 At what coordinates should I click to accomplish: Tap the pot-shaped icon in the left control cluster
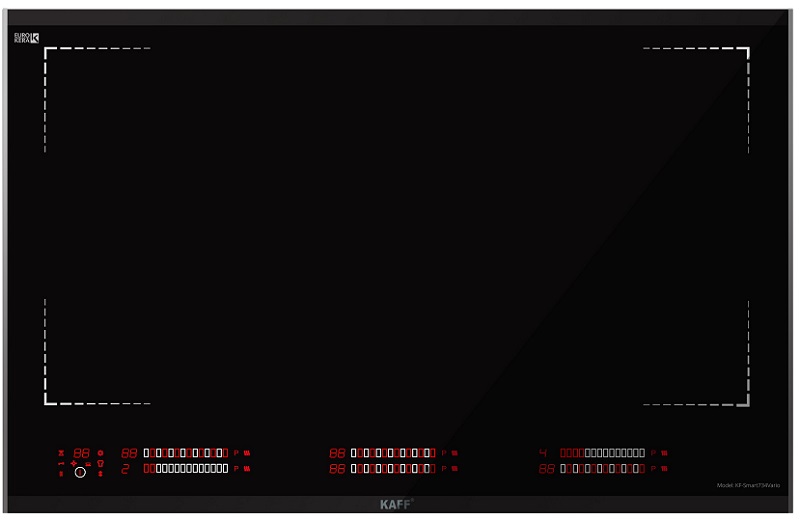(x=88, y=463)
